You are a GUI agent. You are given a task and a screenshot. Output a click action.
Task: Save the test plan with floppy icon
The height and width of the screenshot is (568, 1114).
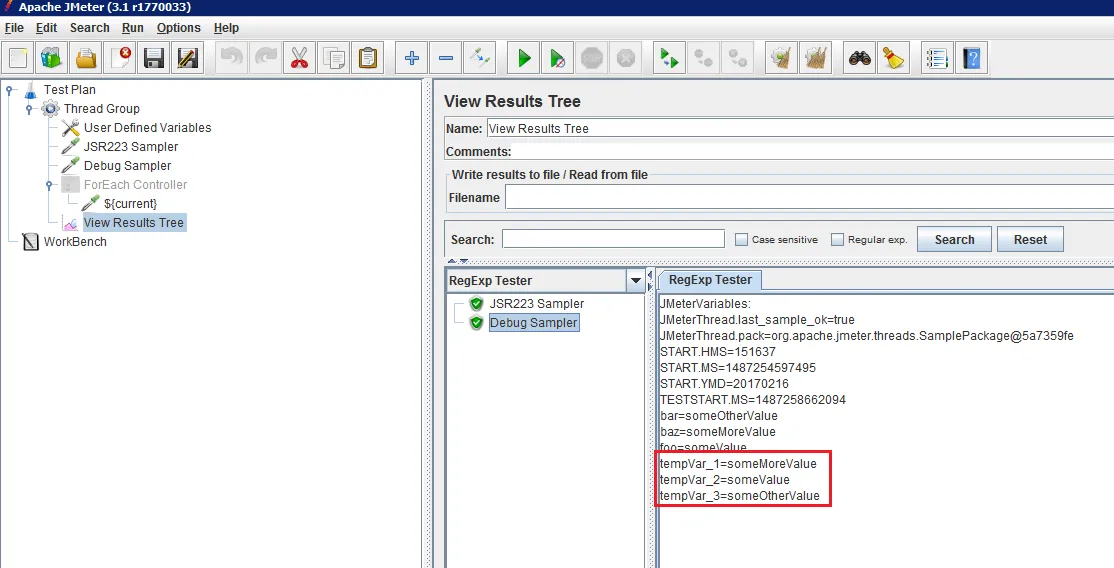[x=153, y=58]
